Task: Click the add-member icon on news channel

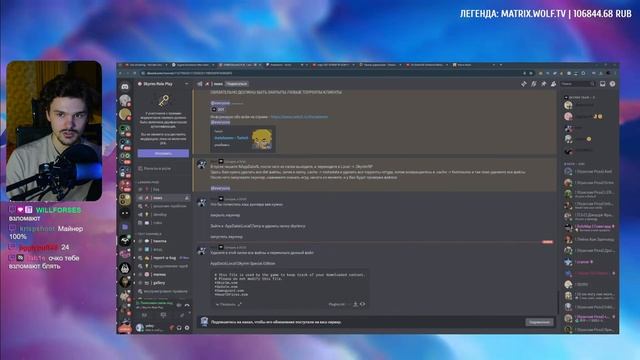Action: pyautogui.click(x=187, y=198)
